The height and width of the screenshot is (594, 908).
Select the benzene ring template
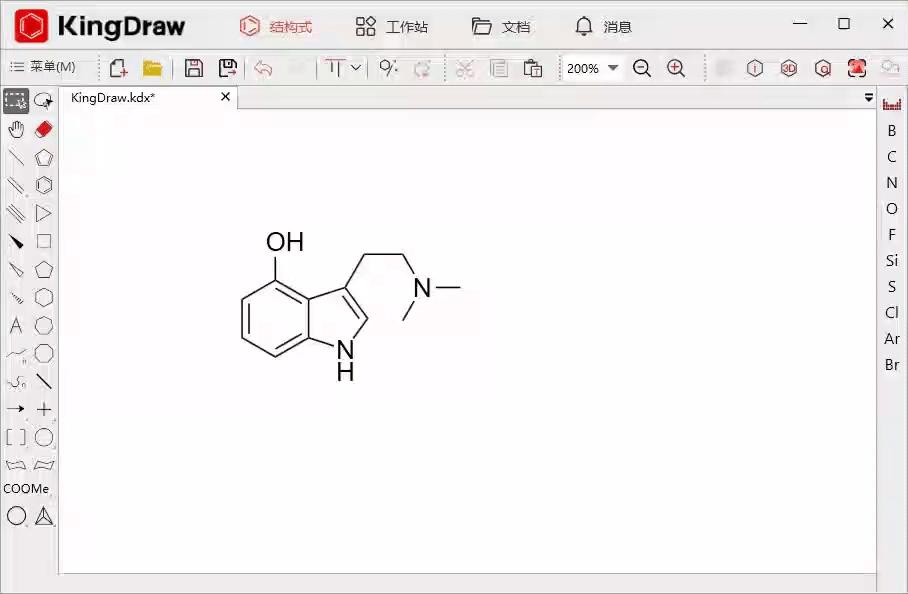(x=44, y=185)
